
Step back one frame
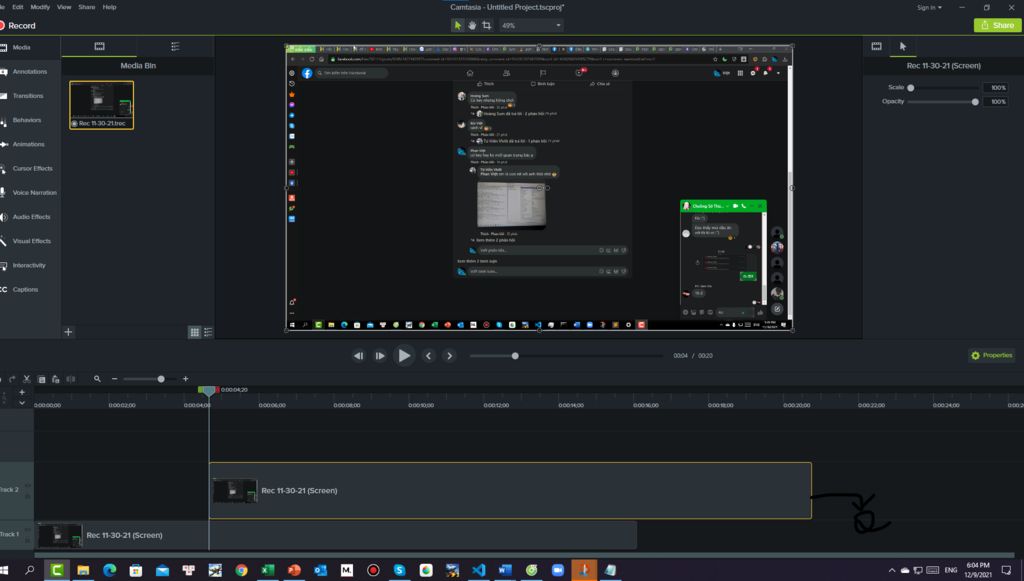(x=358, y=356)
